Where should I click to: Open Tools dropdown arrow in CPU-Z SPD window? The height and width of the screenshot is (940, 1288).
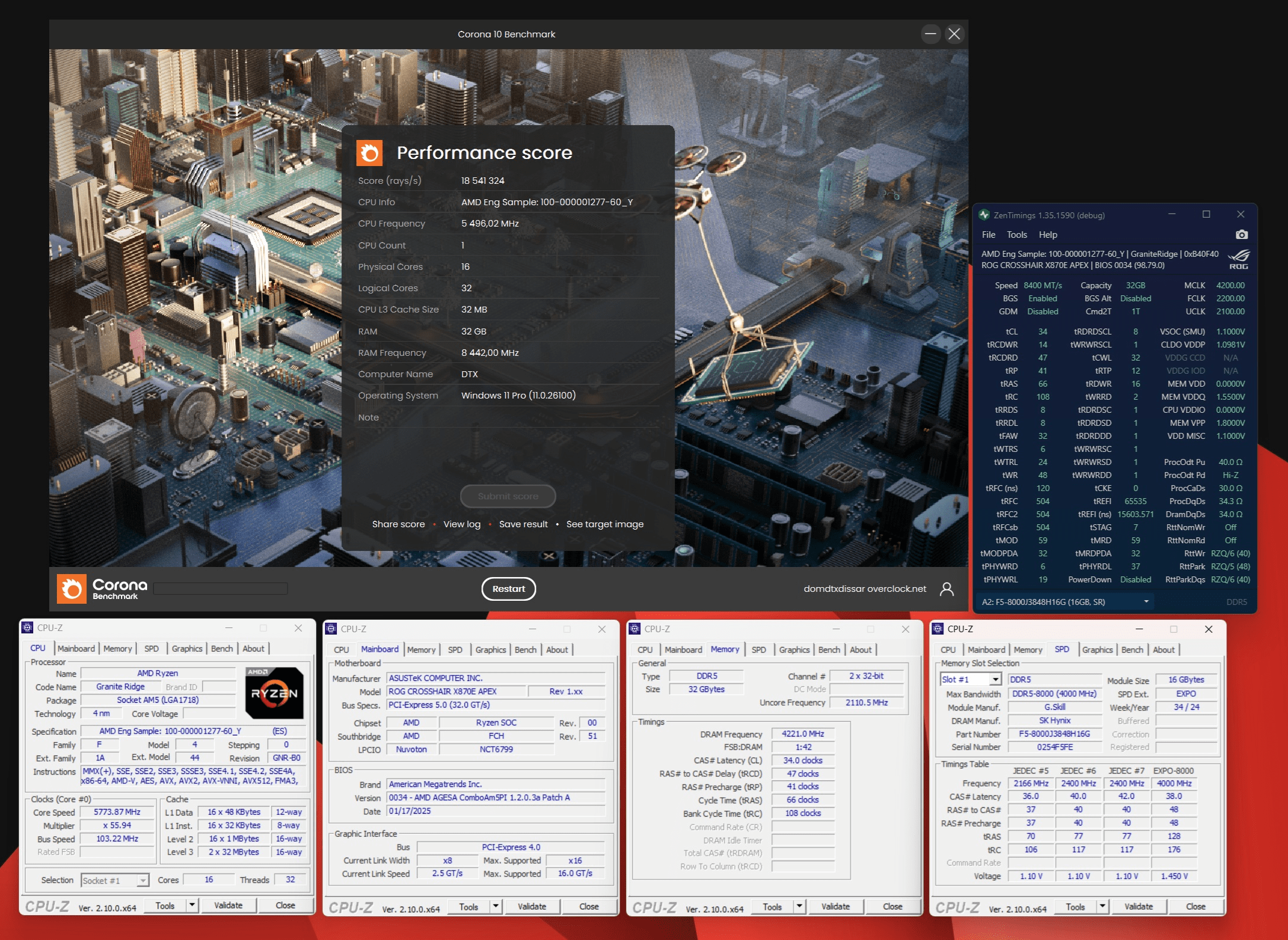click(1102, 906)
